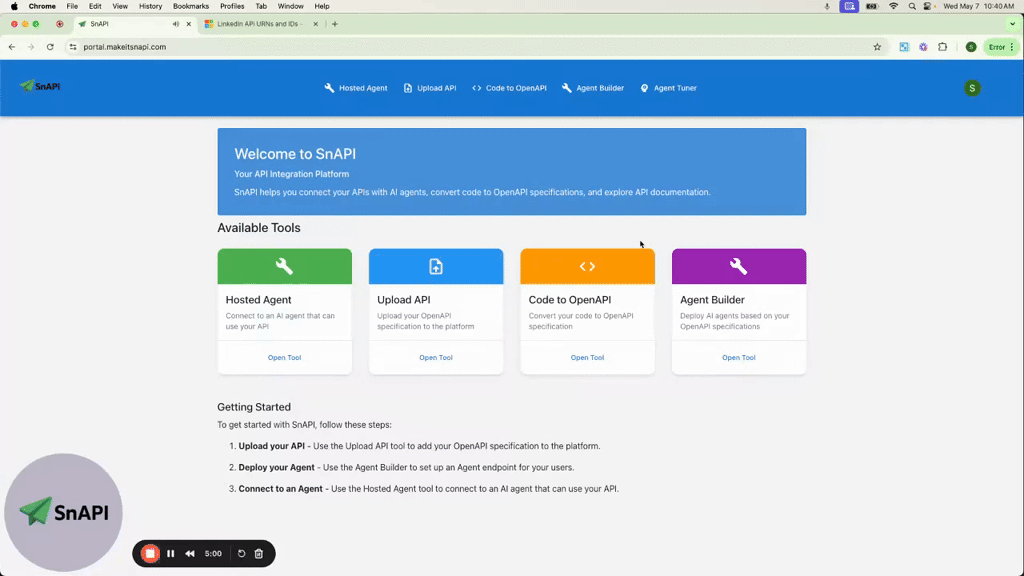The height and width of the screenshot is (576, 1024).
Task: Open the Profiles menu
Action: point(232,6)
